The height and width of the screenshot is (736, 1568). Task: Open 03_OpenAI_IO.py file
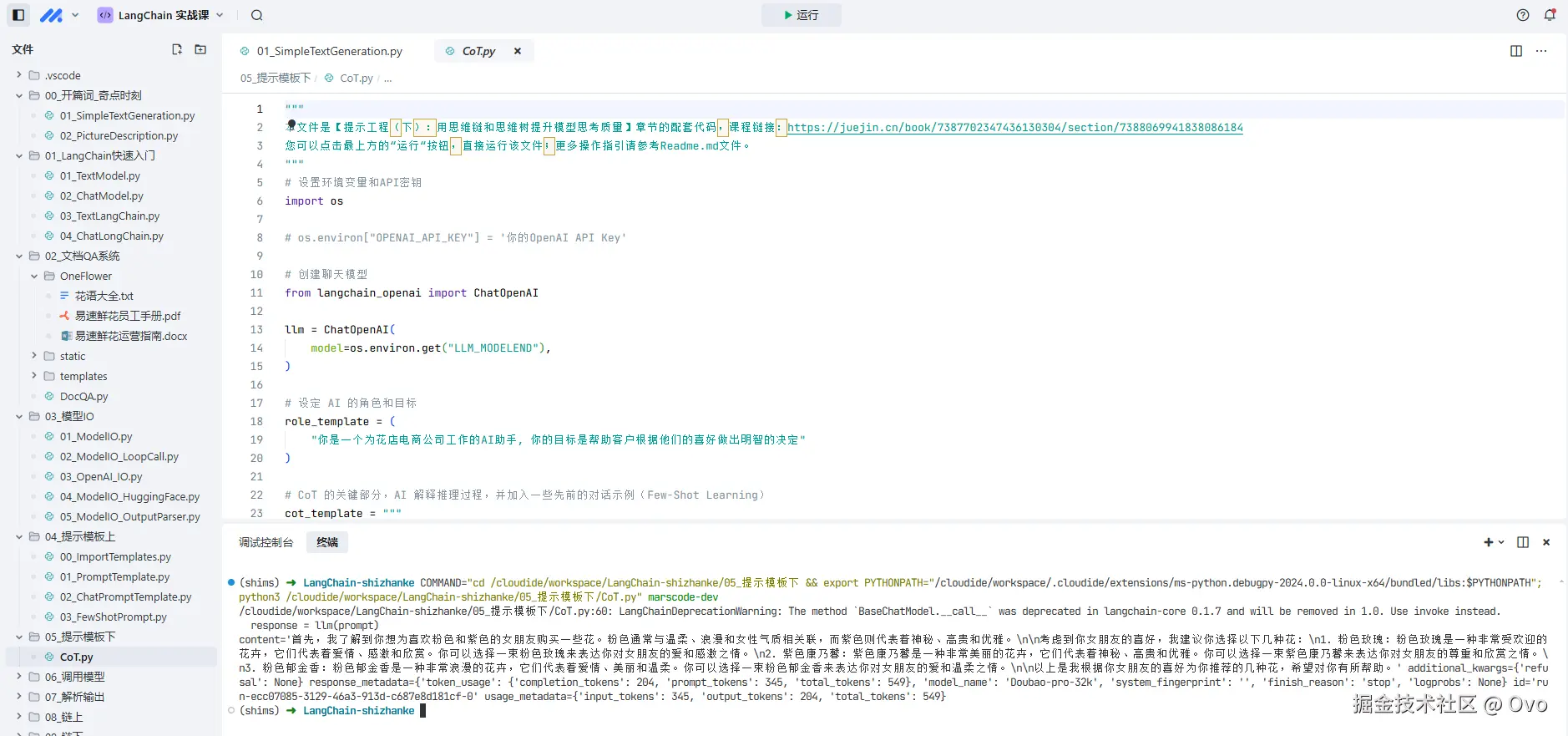click(x=101, y=476)
